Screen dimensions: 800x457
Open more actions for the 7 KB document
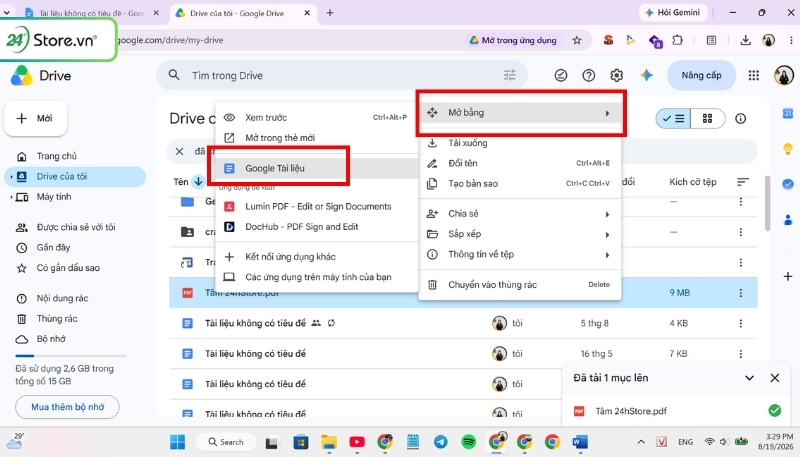(741, 354)
